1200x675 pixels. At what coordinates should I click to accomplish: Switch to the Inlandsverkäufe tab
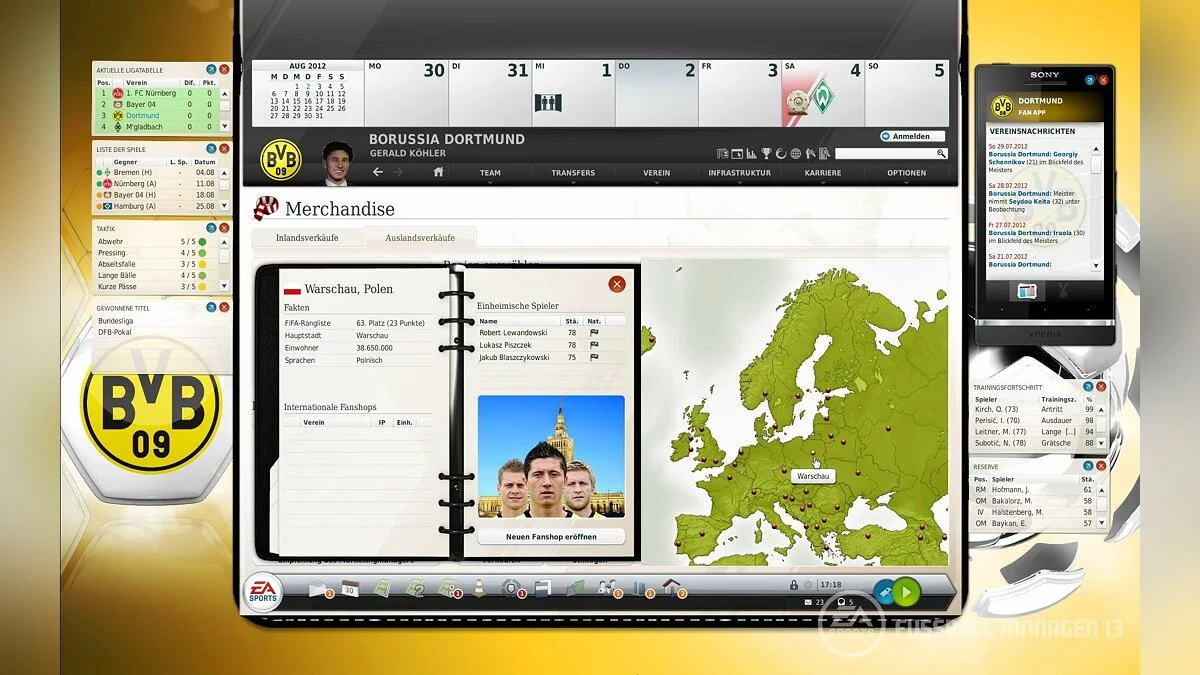tap(306, 238)
